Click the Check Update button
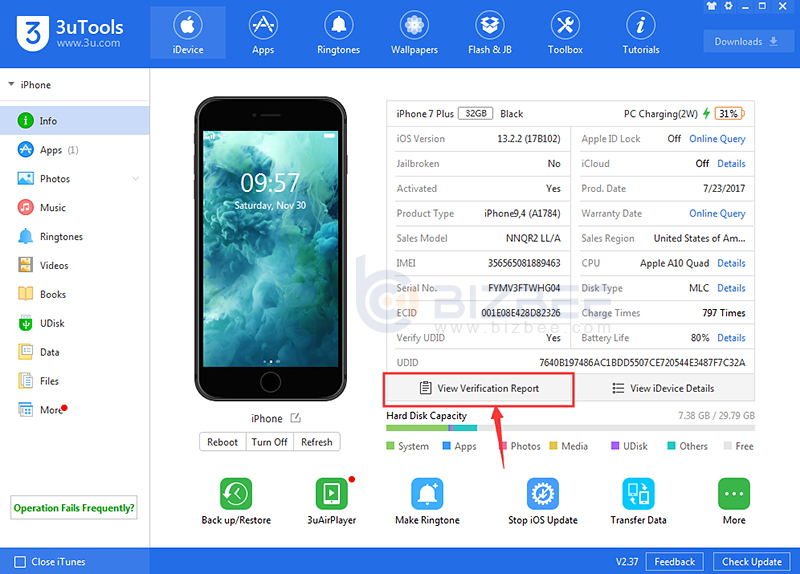This screenshot has height=574, width=800. (x=752, y=562)
